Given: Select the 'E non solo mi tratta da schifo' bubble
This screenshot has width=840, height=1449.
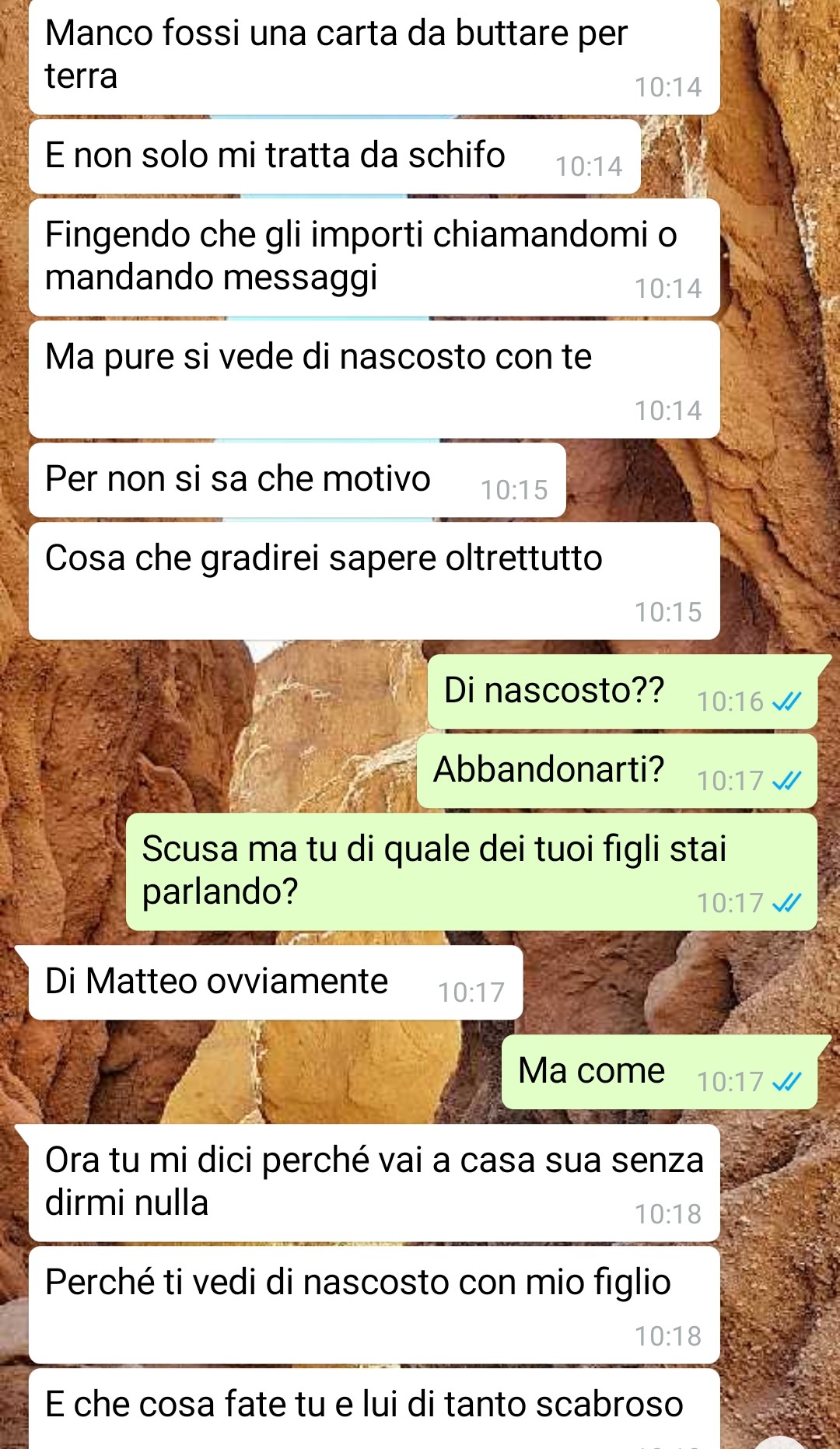Looking at the screenshot, I should click(x=334, y=156).
